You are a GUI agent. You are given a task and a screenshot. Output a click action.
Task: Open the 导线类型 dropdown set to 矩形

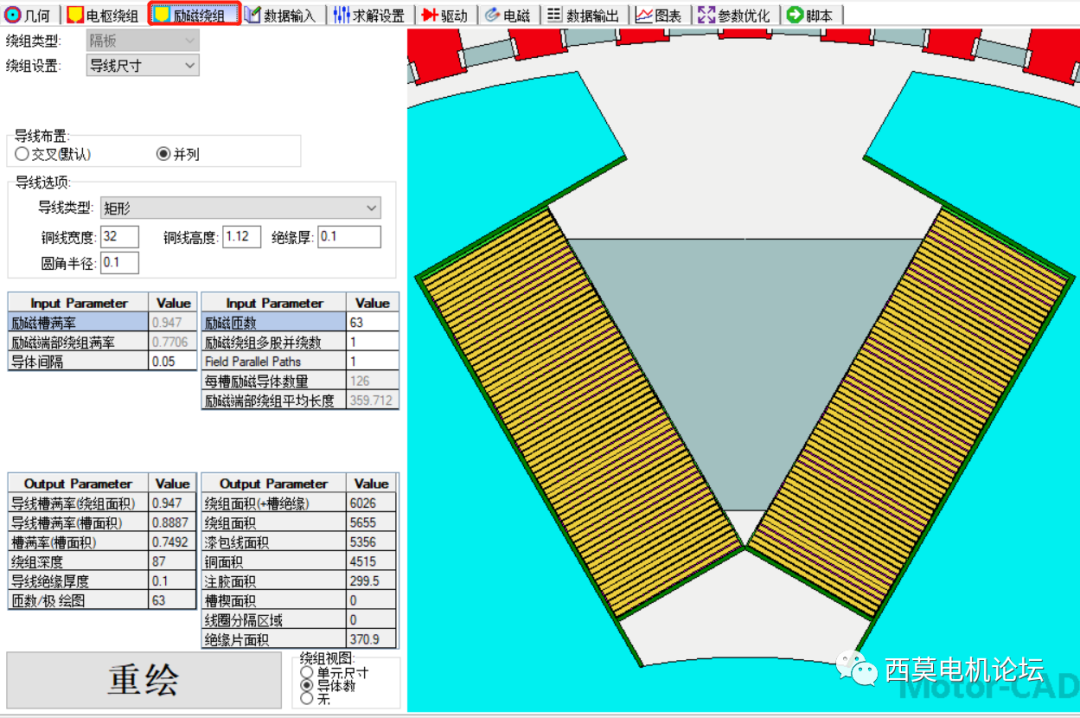coord(241,208)
